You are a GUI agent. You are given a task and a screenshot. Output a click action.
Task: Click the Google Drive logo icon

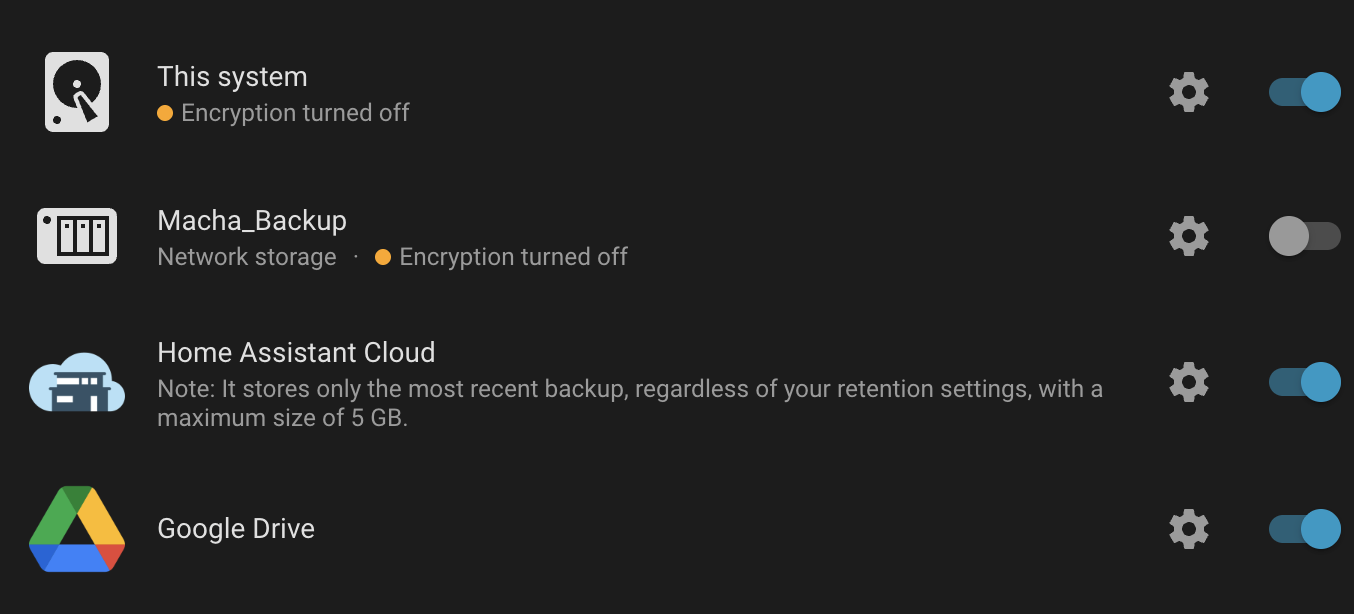pyautogui.click(x=77, y=529)
